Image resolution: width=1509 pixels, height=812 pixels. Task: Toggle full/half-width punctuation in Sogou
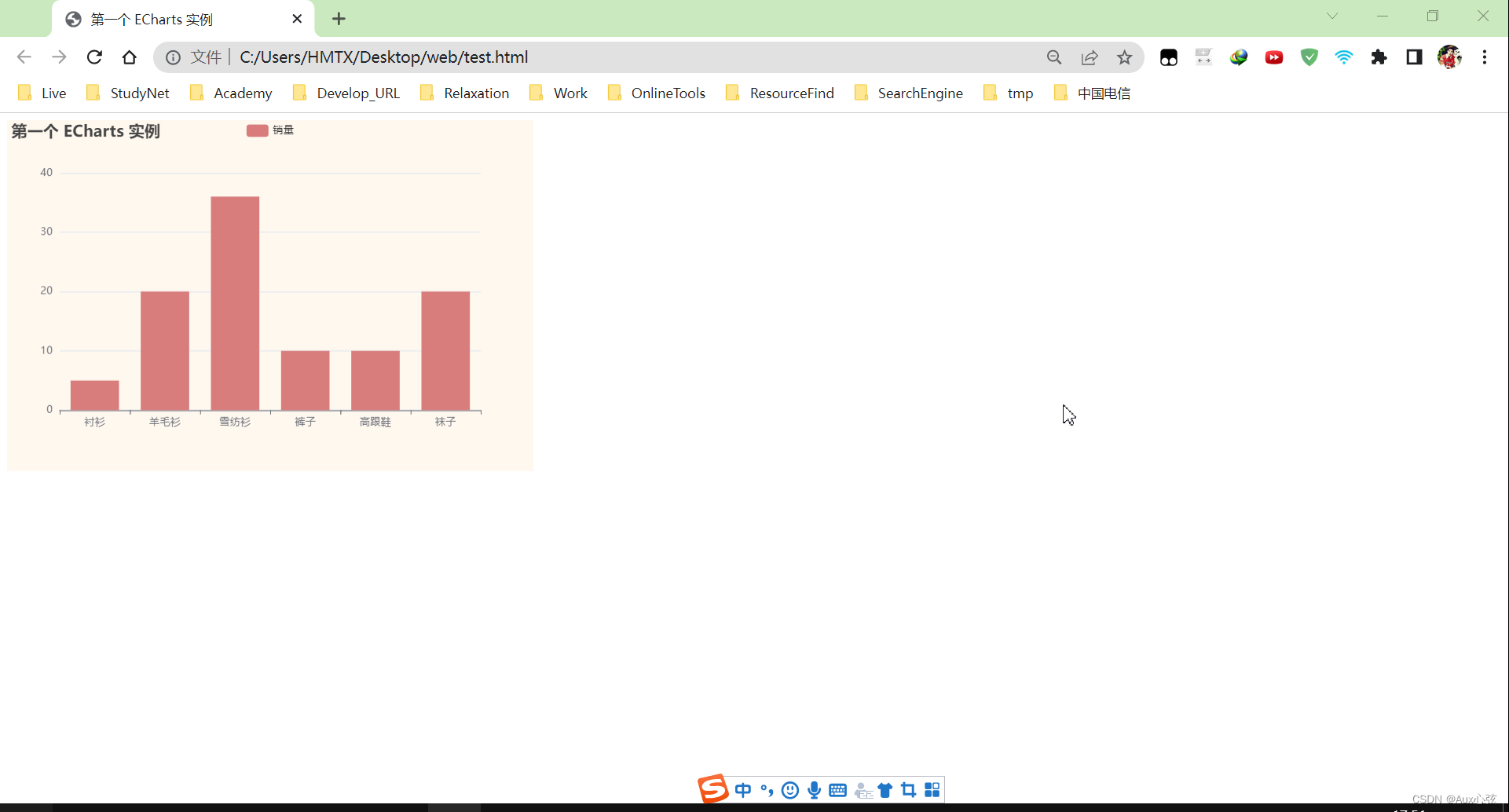tap(767, 790)
